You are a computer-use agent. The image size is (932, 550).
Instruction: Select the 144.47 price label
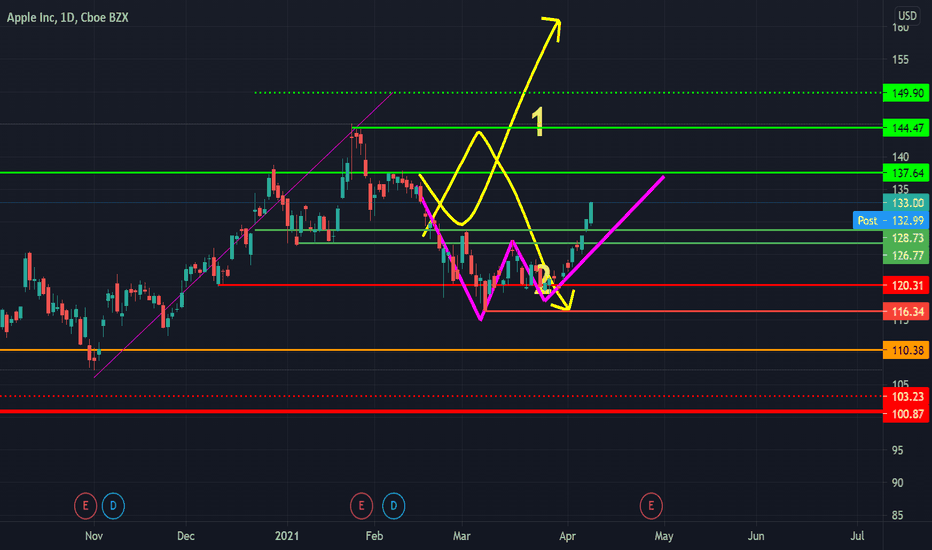pyautogui.click(x=906, y=128)
